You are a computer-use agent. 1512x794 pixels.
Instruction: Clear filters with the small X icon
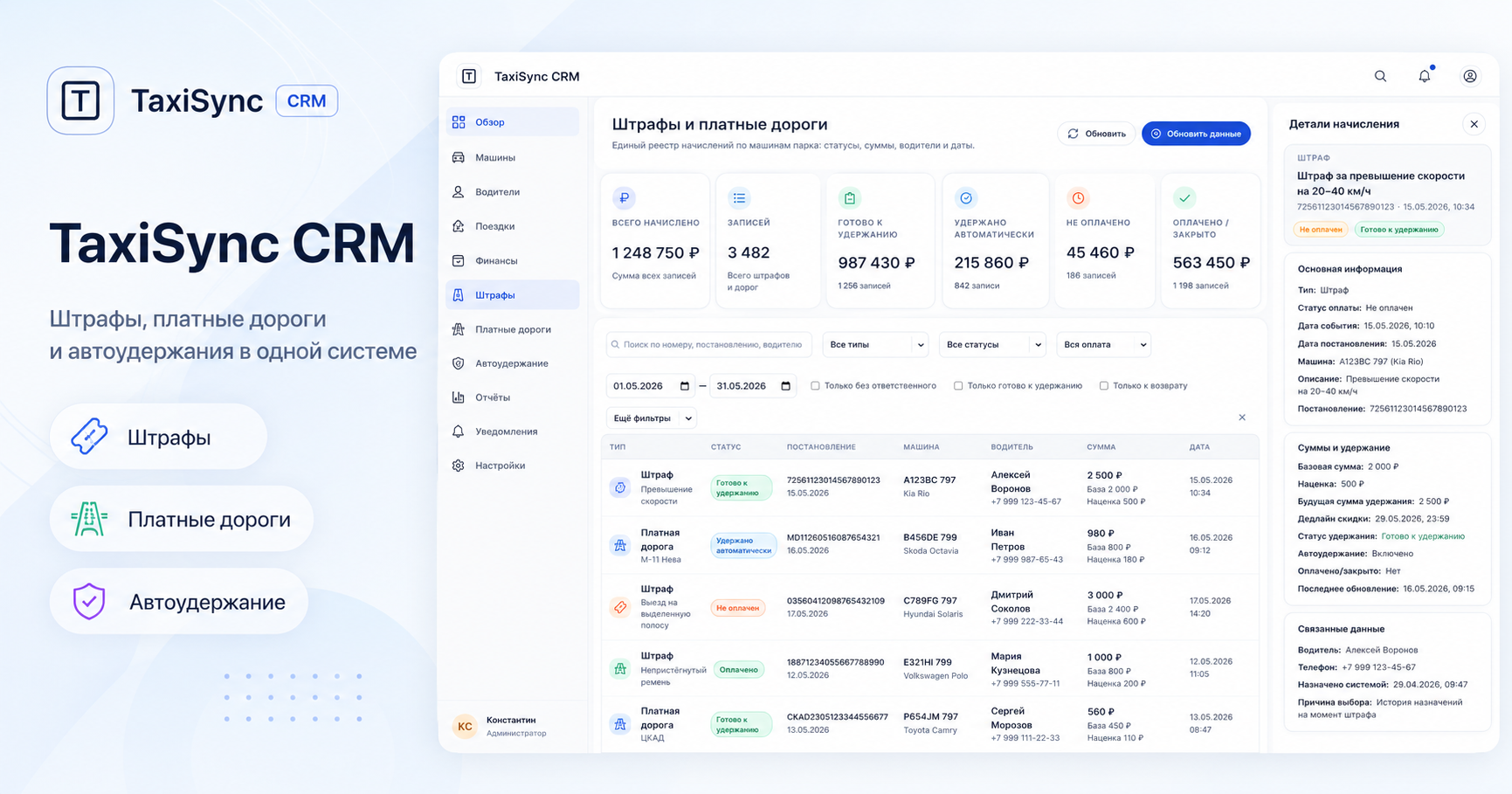click(x=1242, y=418)
